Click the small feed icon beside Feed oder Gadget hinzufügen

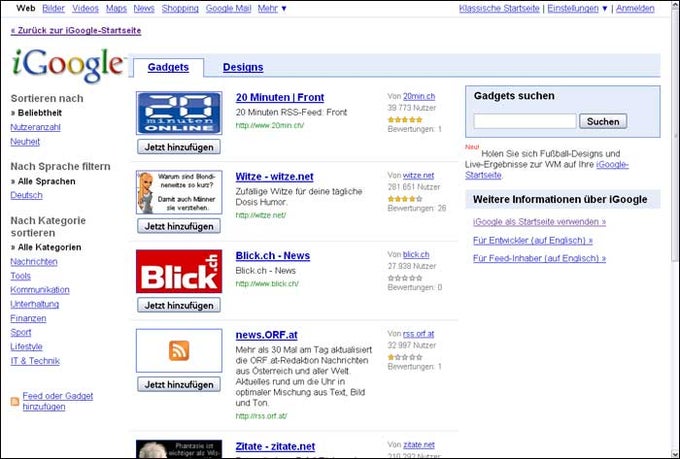tap(15, 401)
